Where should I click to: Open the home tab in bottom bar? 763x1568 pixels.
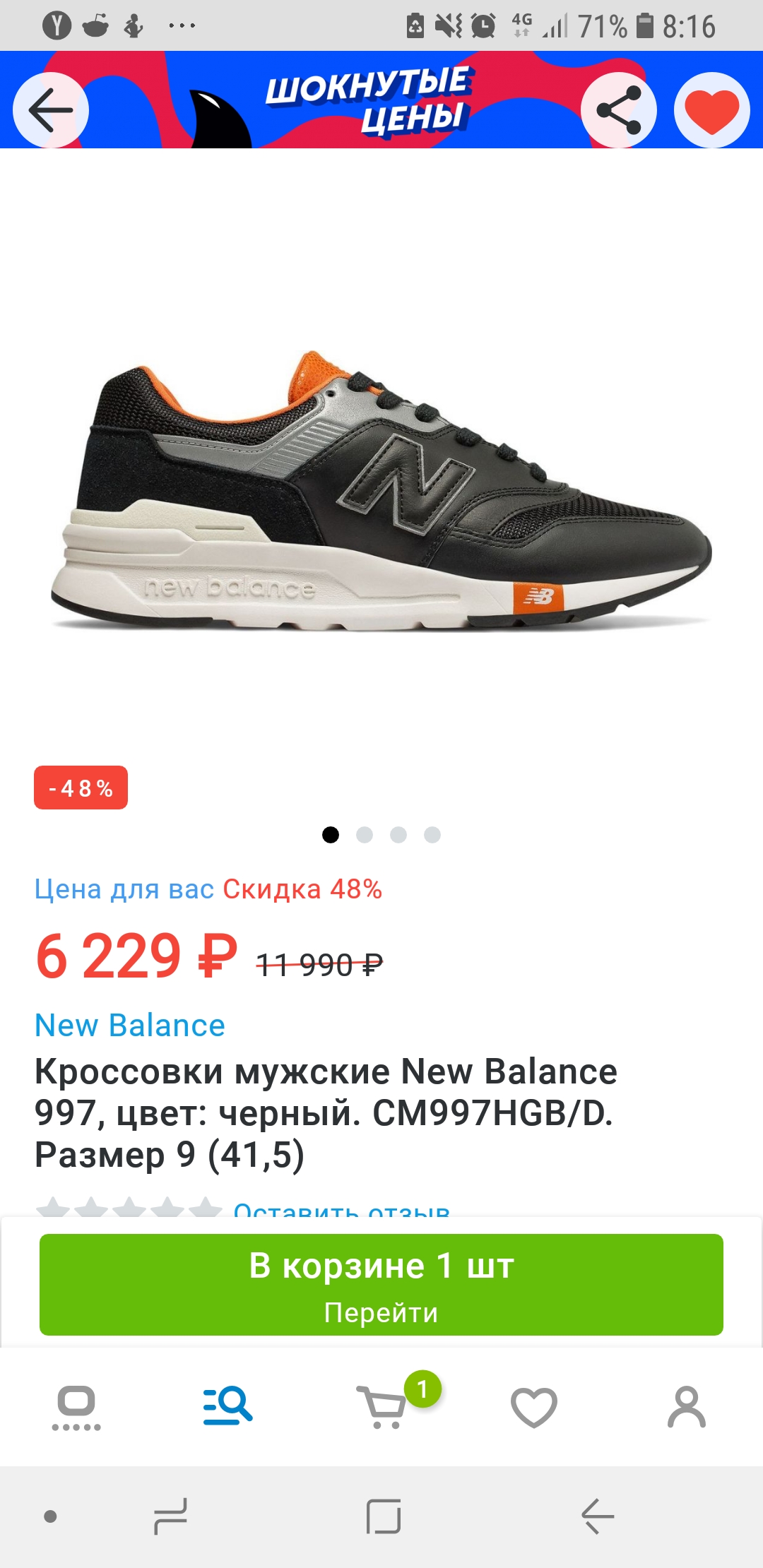[76, 1408]
